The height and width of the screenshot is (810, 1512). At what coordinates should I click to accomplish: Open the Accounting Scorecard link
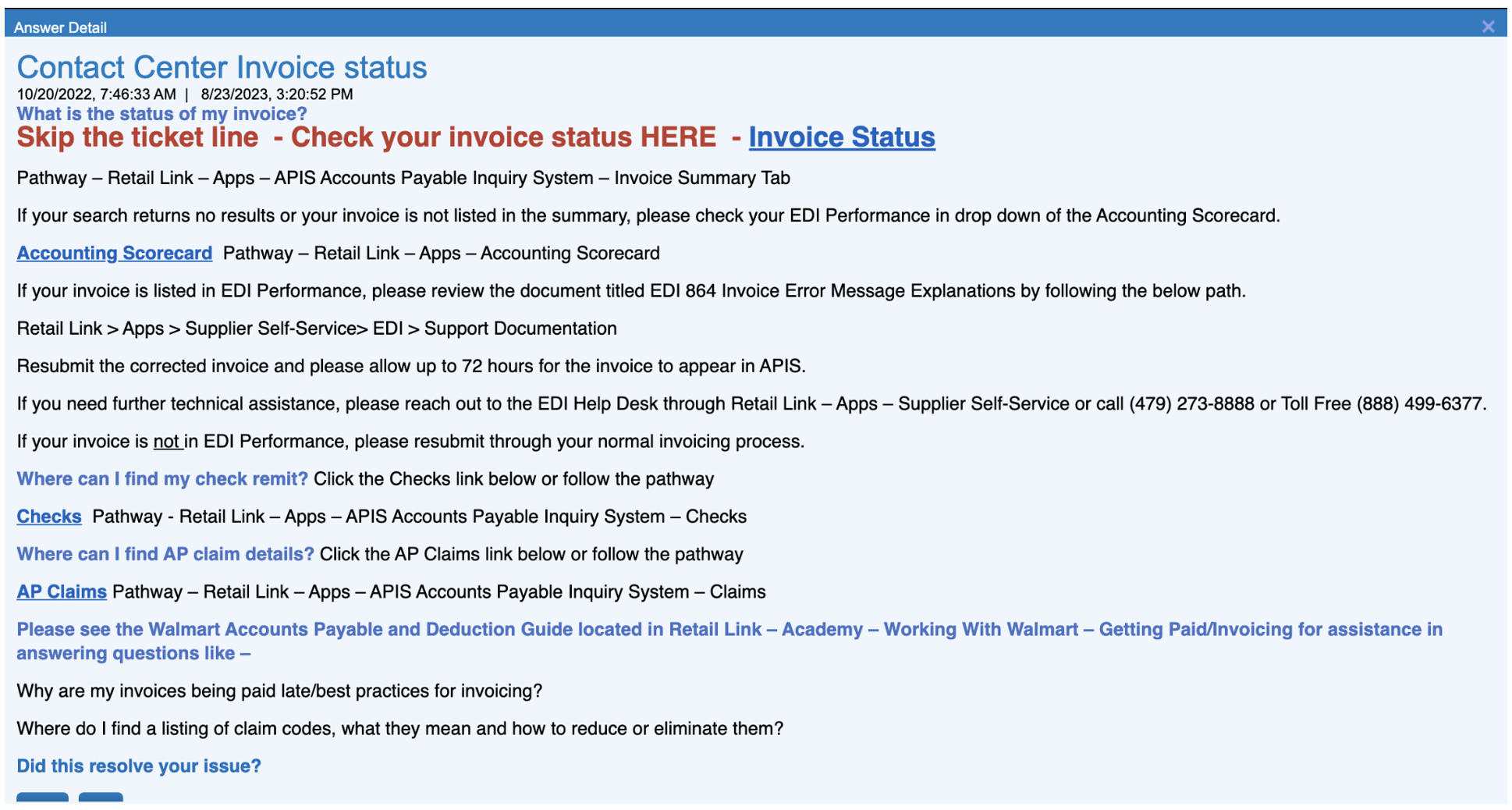point(115,253)
